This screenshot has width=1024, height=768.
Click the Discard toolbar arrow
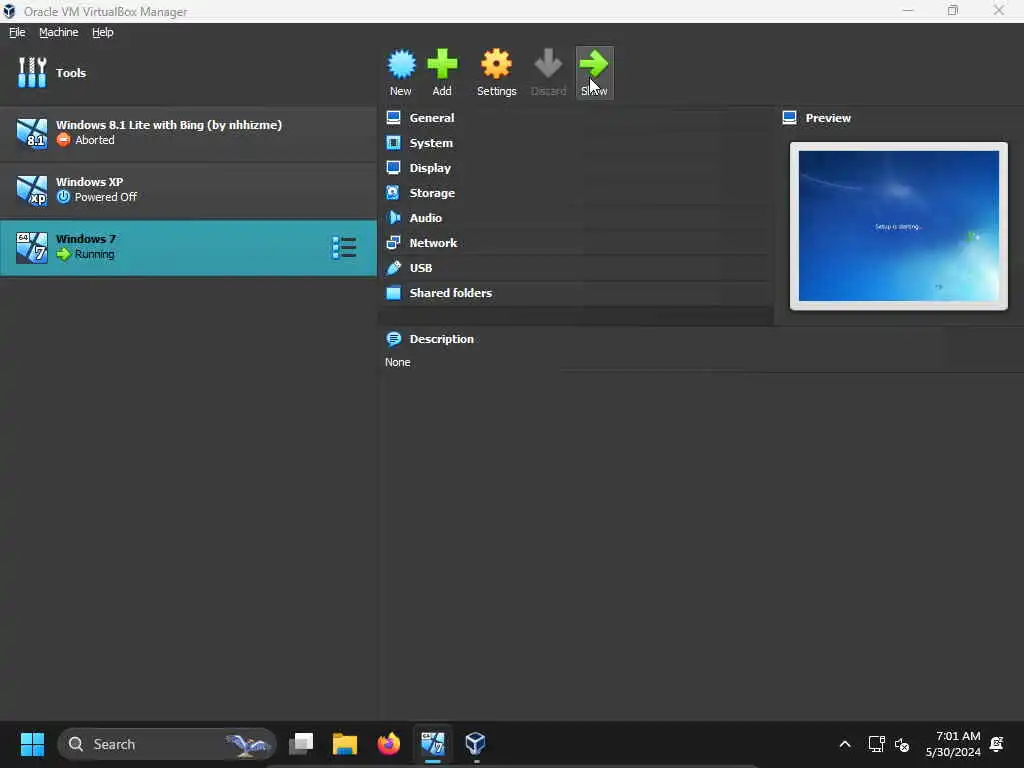click(548, 64)
